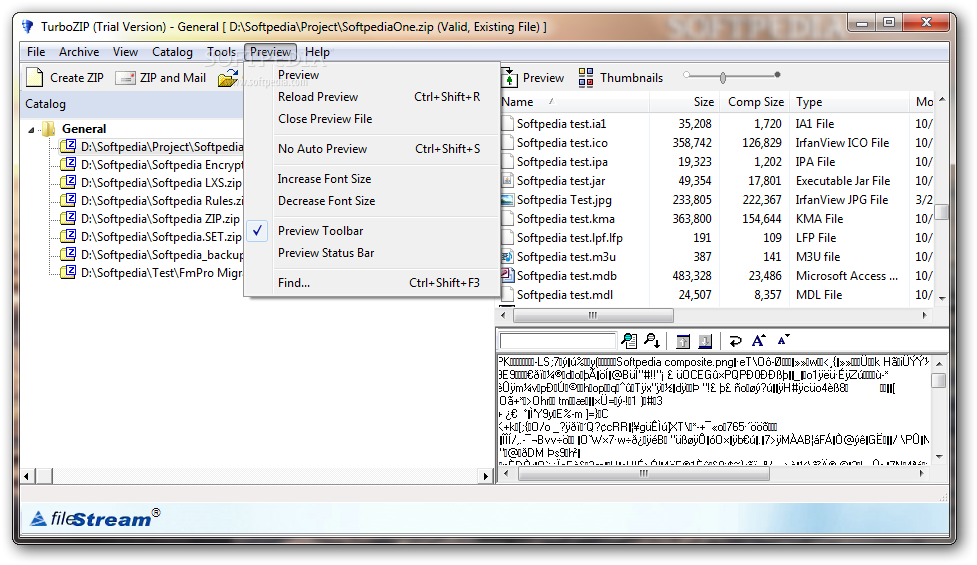Open the Help menu
Image resolution: width=977 pixels, height=565 pixels.
[x=317, y=52]
